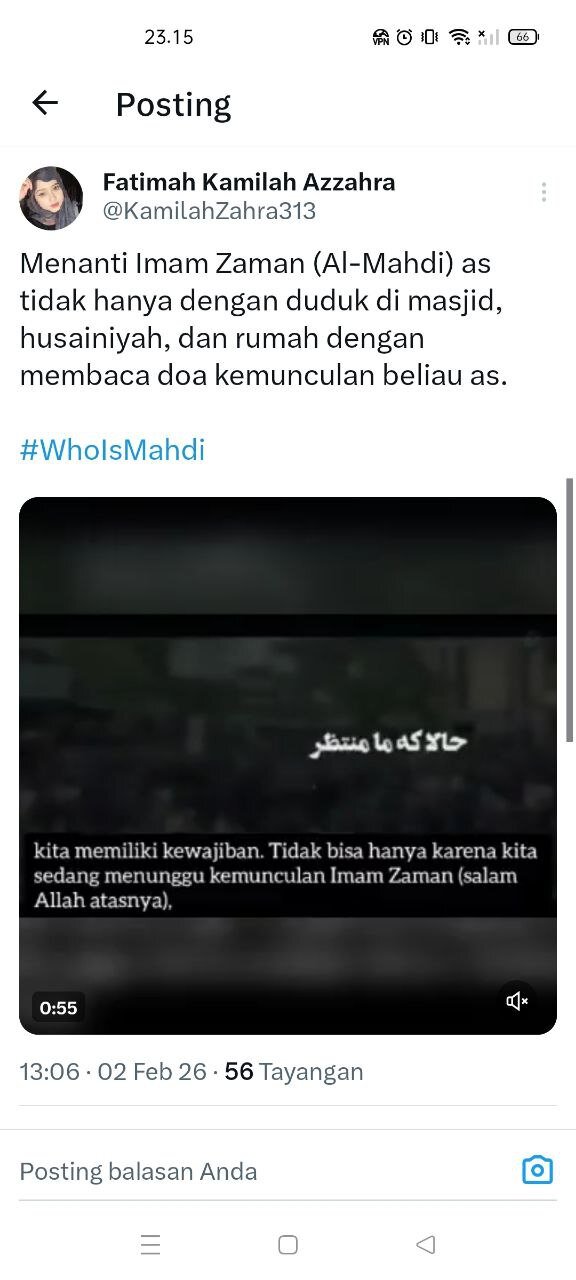The image size is (576, 1280).
Task: Tap the camera icon in reply bar
Action: click(x=537, y=1170)
